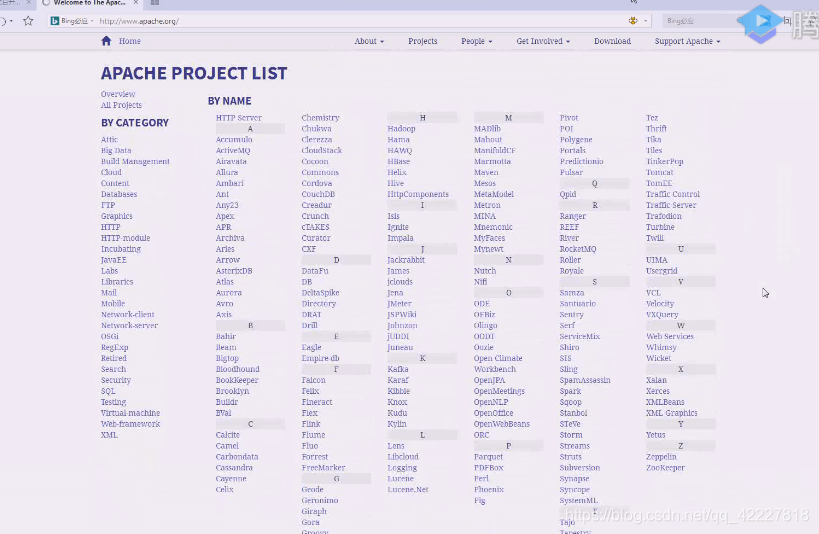819x534 pixels.
Task: Open the FreeMarker project link
Action: point(323,468)
